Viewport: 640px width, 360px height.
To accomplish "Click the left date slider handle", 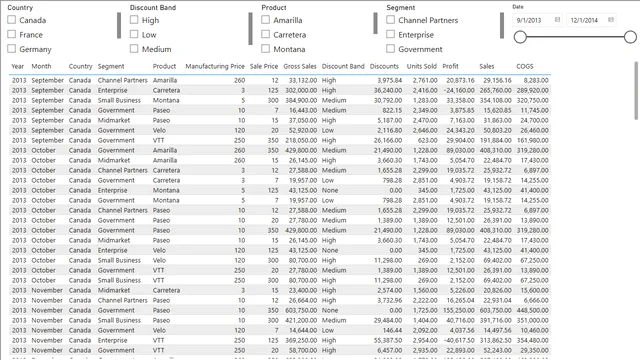I will point(520,37).
